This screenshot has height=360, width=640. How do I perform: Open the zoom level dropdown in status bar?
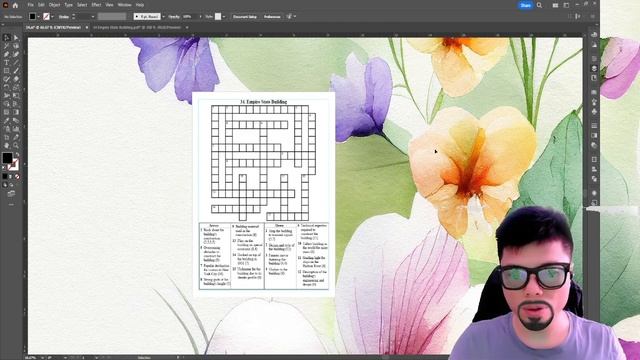click(x=42, y=358)
